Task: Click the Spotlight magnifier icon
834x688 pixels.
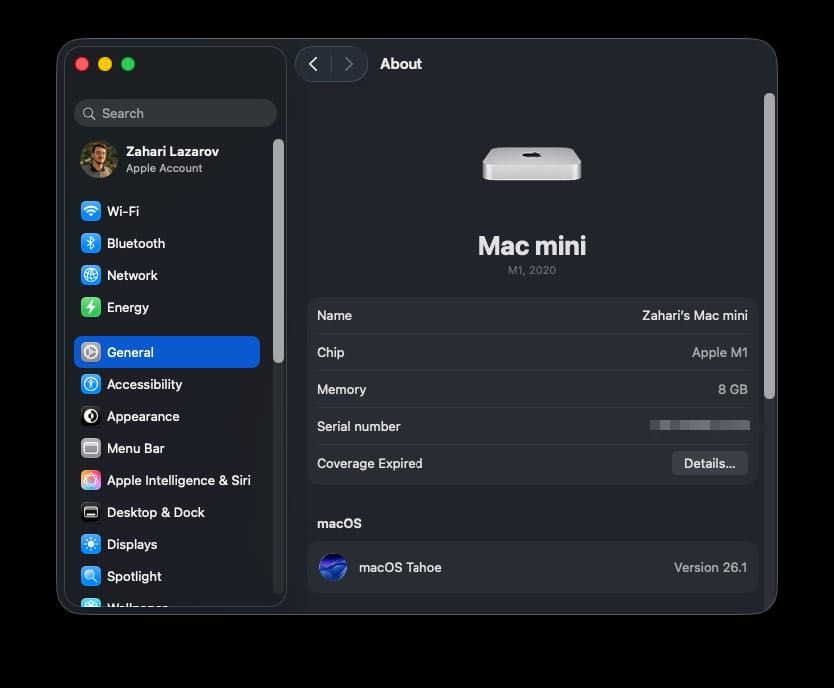Action: tap(91, 576)
